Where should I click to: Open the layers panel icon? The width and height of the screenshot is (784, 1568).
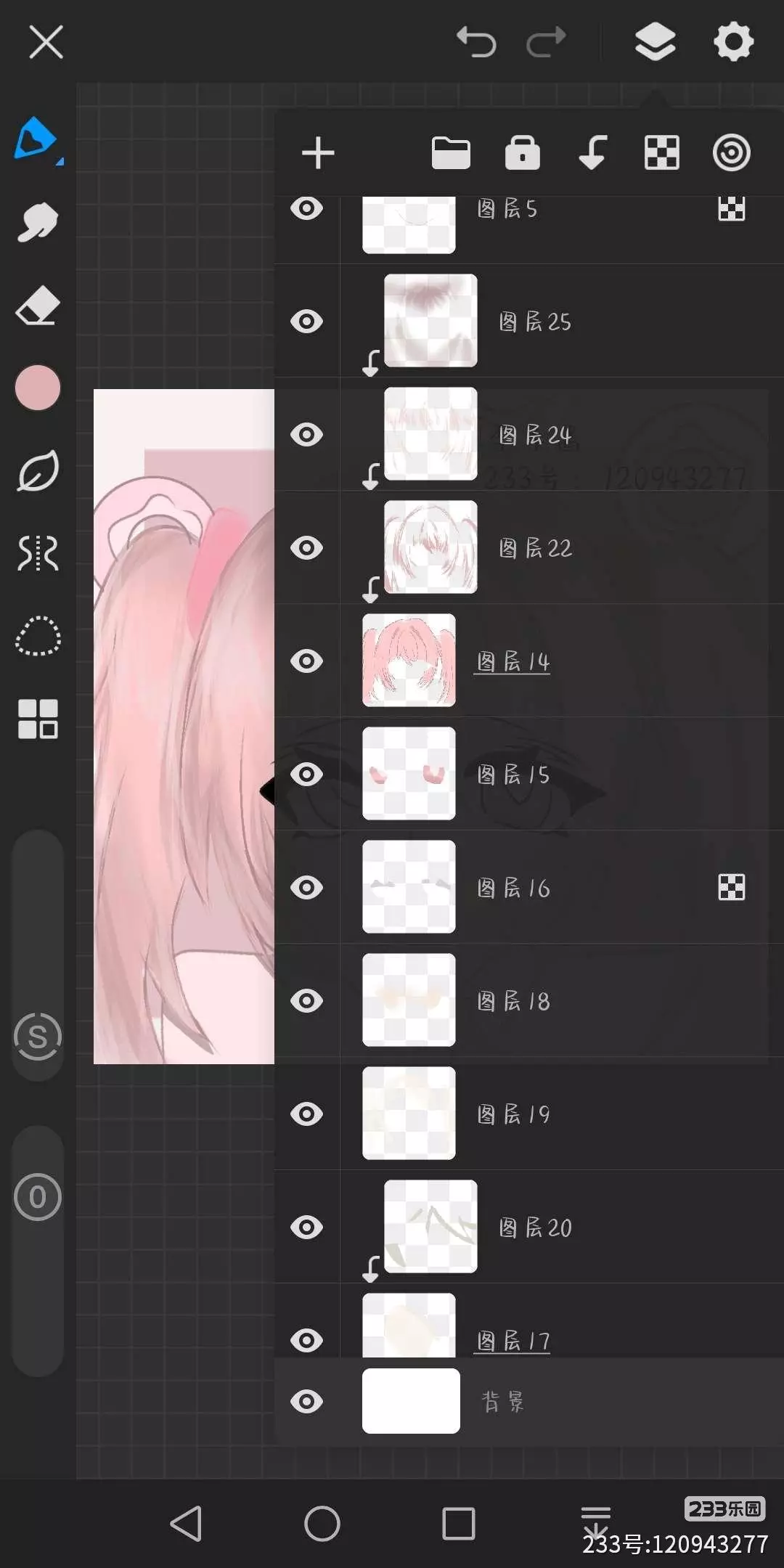click(655, 41)
